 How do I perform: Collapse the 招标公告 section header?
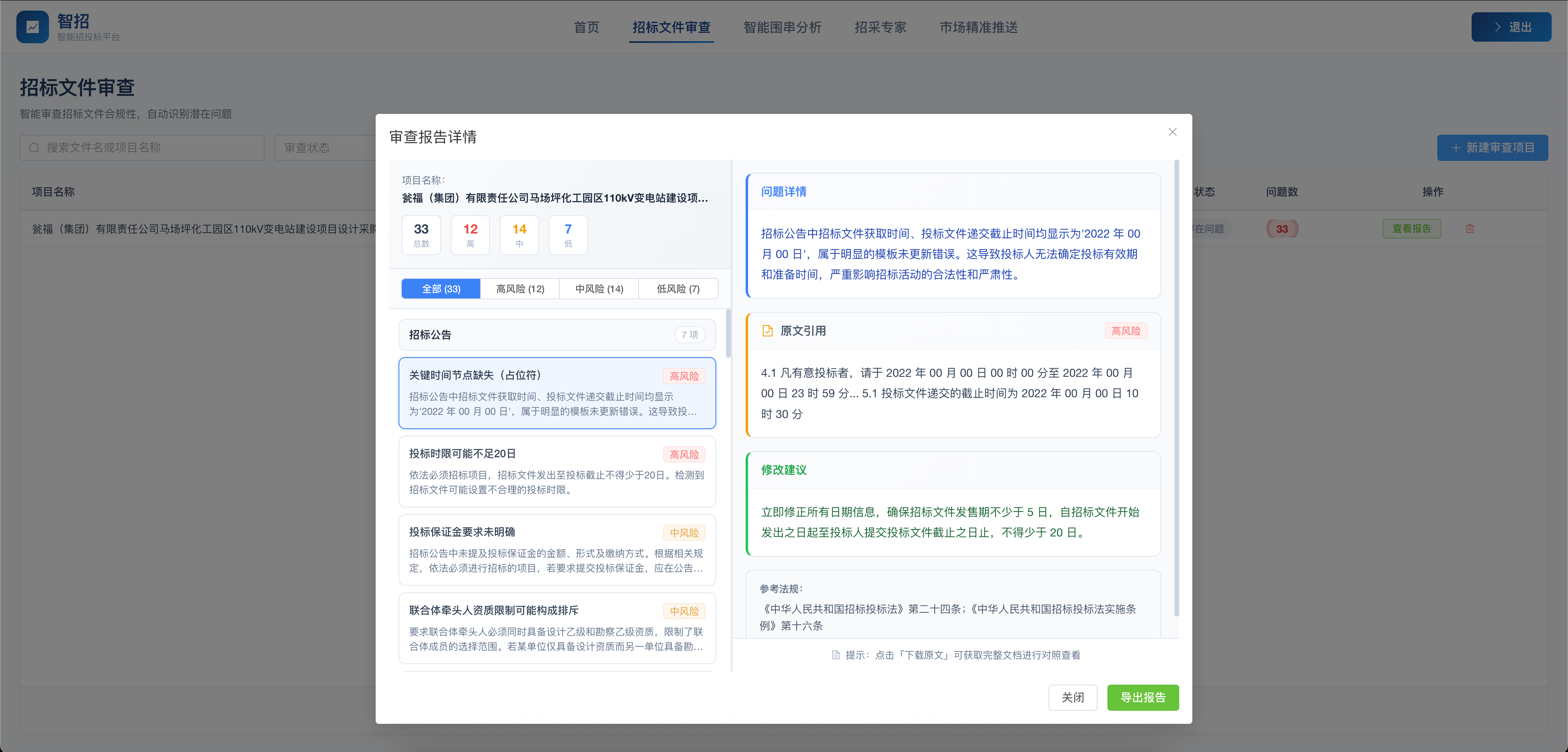coord(557,335)
